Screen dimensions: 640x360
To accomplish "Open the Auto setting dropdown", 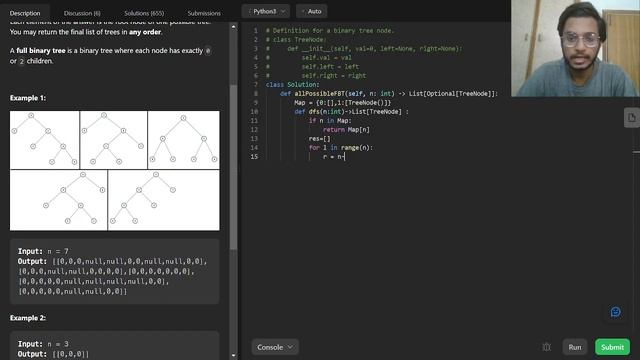I will tap(312, 11).
